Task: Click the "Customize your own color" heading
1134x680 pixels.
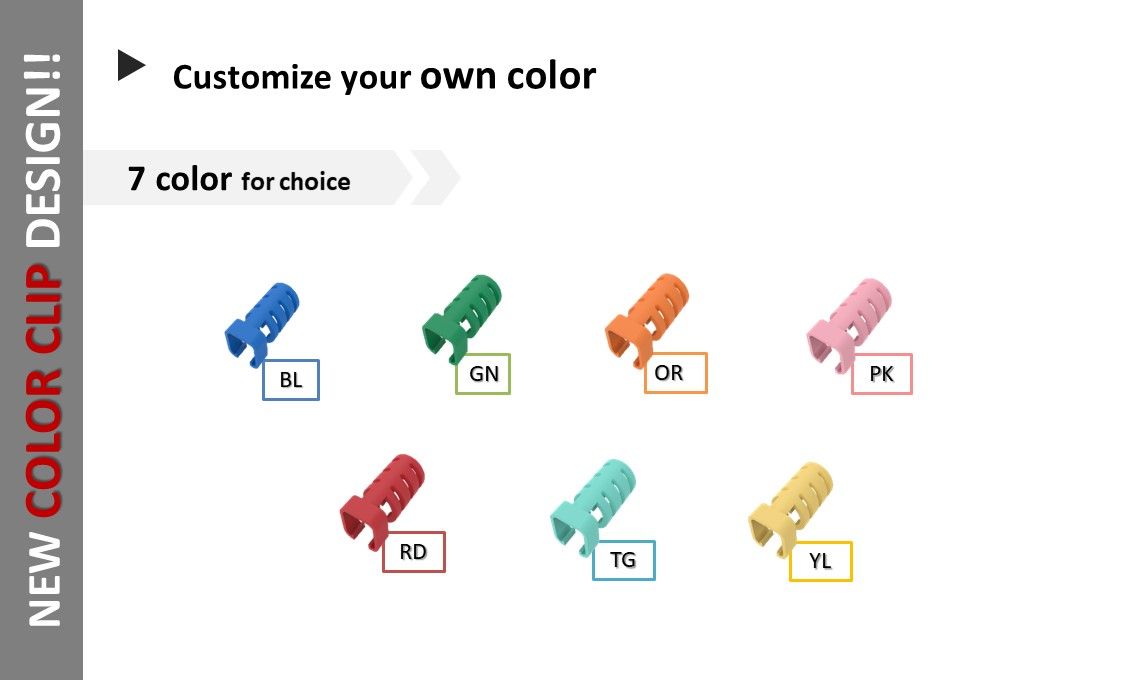Action: coord(384,76)
